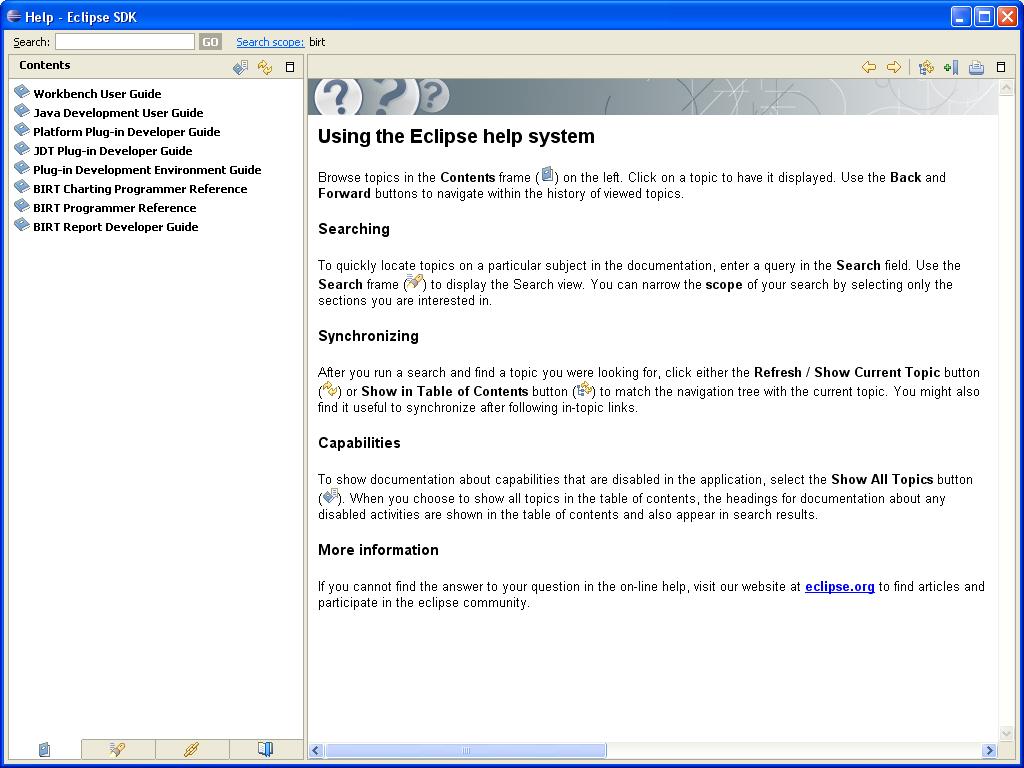Open the Bookmarks tab at bottom

click(x=266, y=749)
